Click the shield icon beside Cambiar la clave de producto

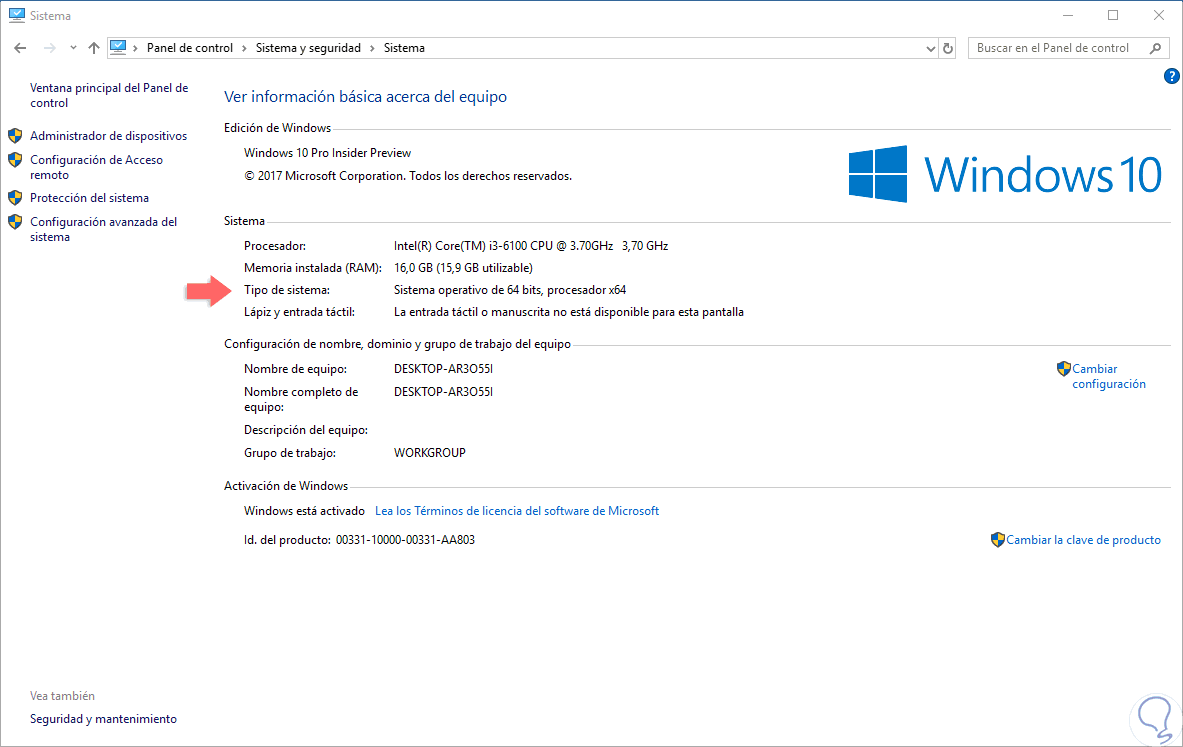pos(997,539)
